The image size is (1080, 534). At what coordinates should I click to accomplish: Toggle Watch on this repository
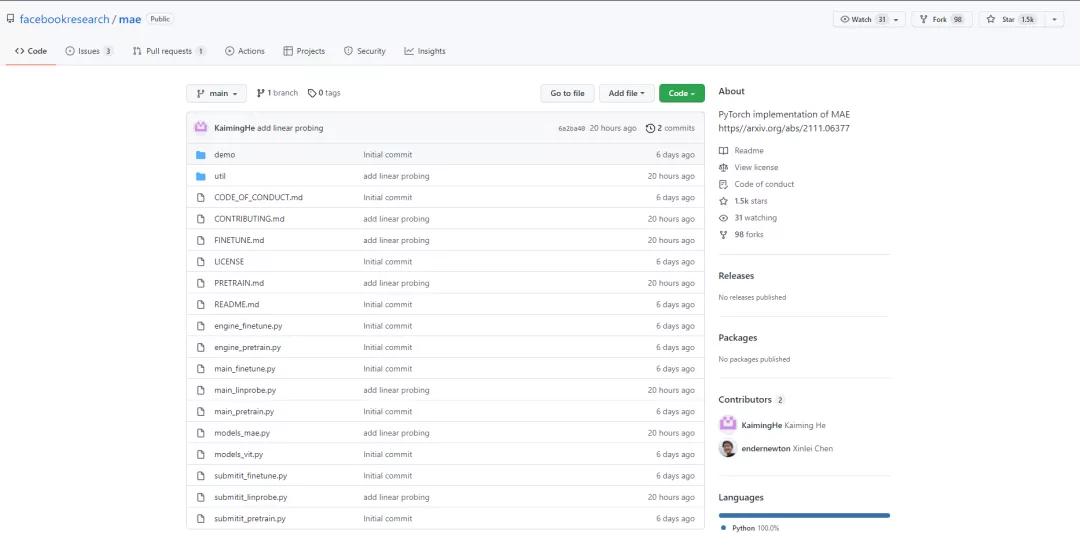pyautogui.click(x=861, y=19)
